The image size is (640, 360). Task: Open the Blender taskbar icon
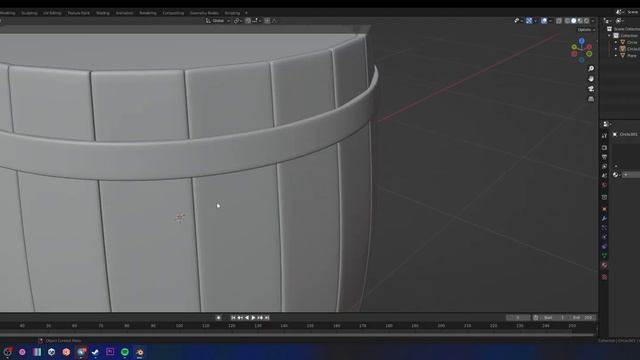tap(139, 352)
